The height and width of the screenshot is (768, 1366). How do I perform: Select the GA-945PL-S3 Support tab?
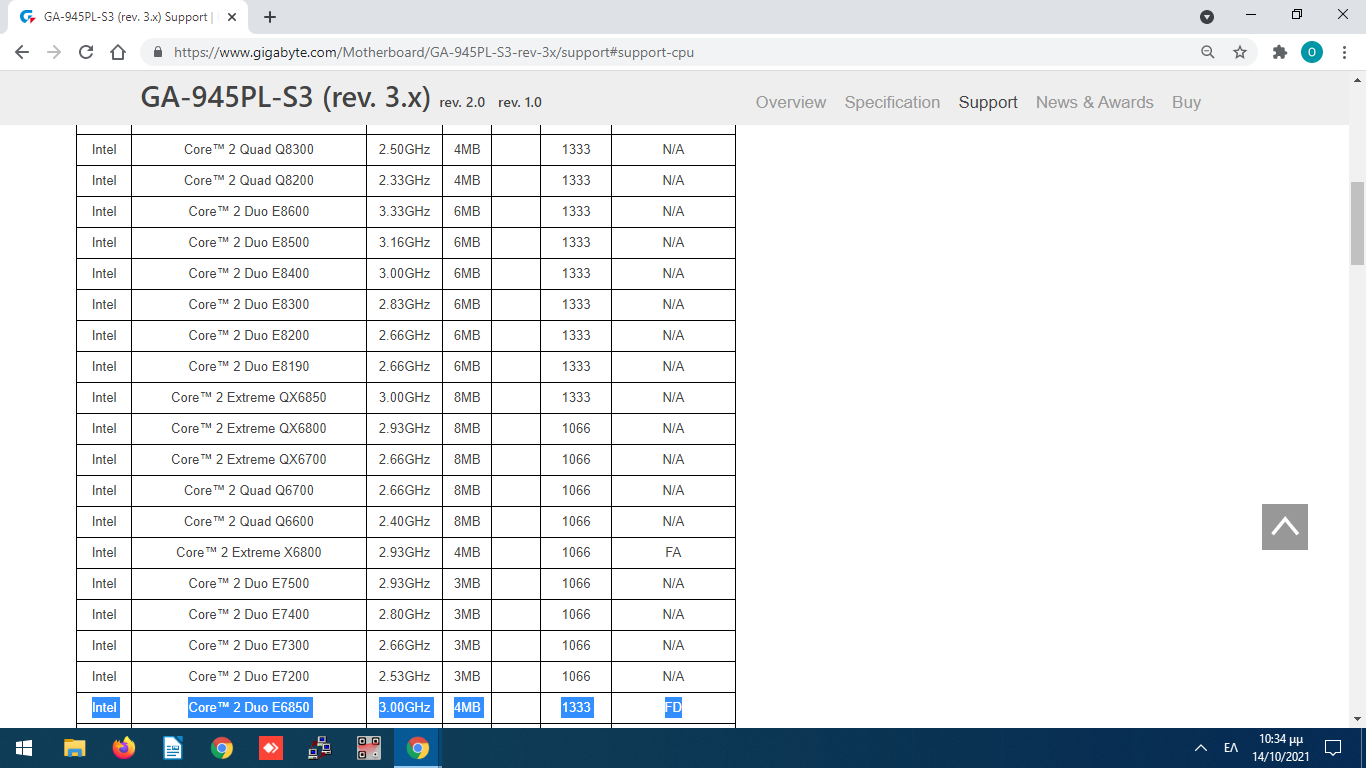[128, 17]
